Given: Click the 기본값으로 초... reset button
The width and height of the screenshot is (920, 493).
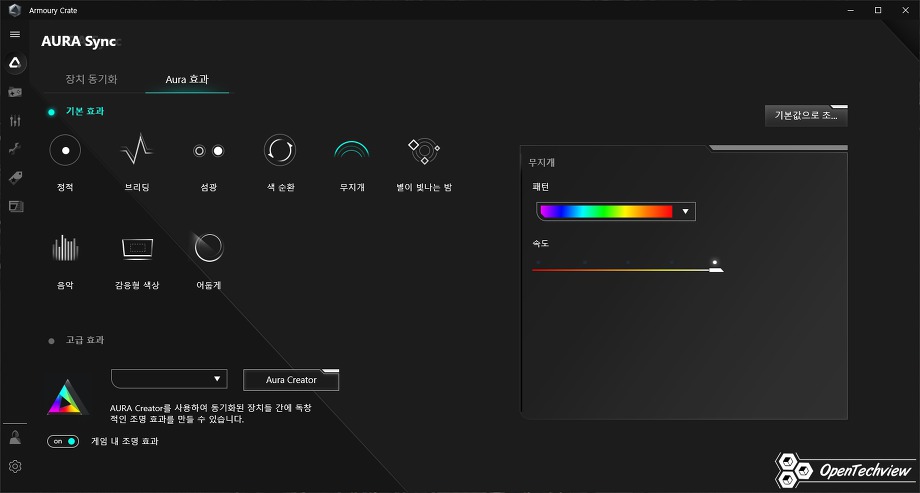Looking at the screenshot, I should point(806,116).
